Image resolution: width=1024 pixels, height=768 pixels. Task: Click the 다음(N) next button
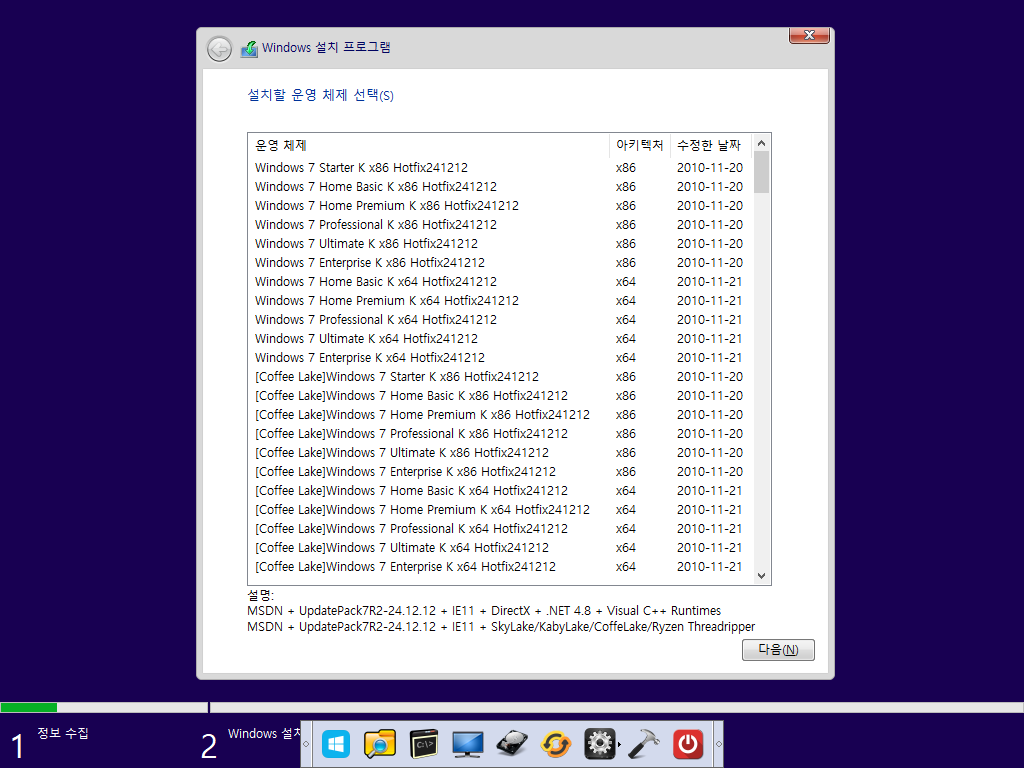(778, 650)
